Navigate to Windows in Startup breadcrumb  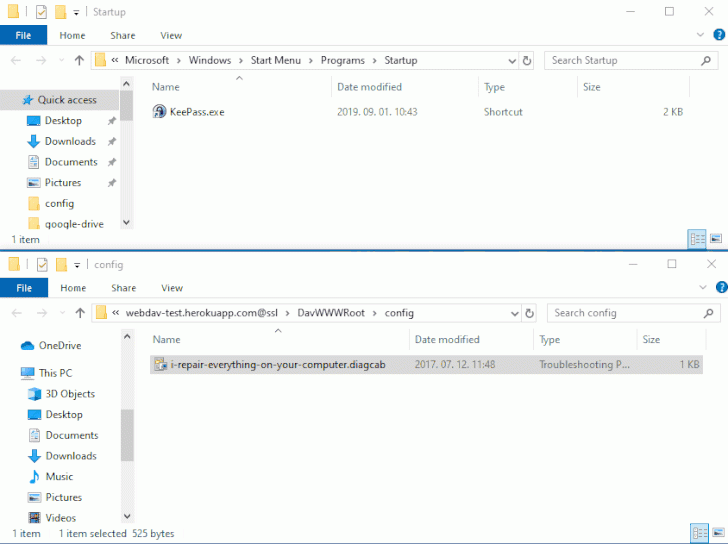(x=210, y=60)
